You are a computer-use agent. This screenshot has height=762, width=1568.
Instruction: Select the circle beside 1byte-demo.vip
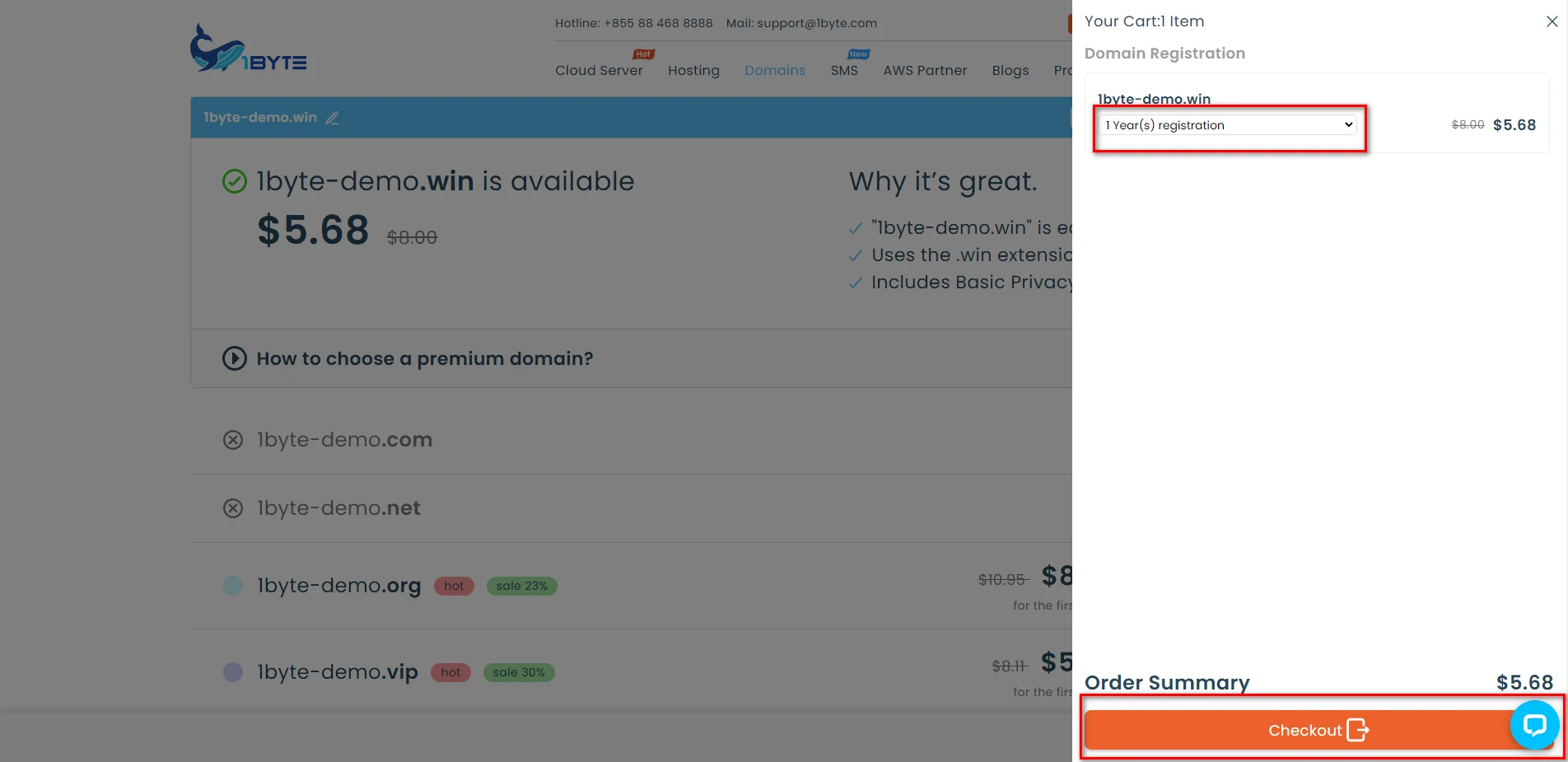coord(233,672)
